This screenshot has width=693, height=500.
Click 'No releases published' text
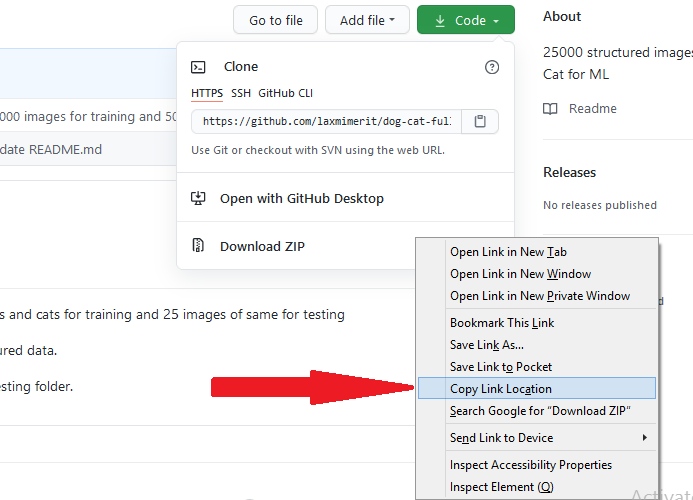600,205
